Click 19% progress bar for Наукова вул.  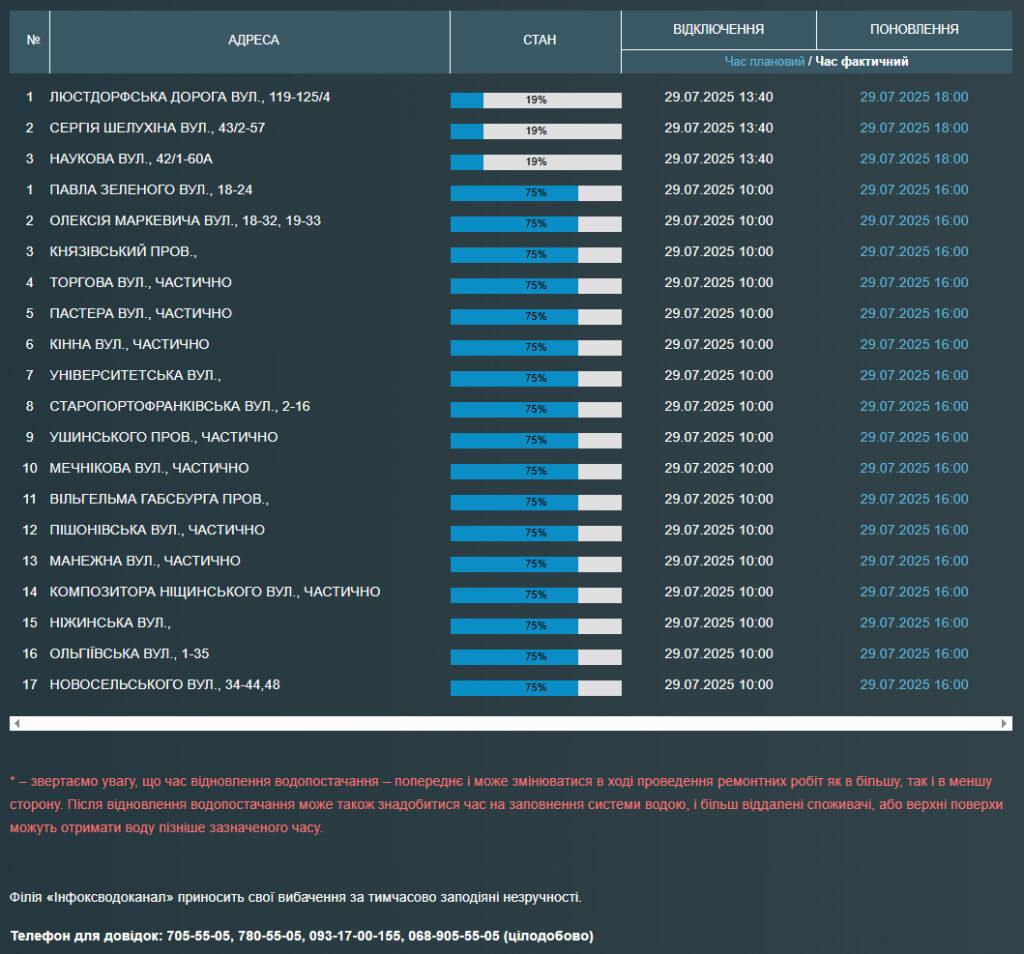coord(536,162)
